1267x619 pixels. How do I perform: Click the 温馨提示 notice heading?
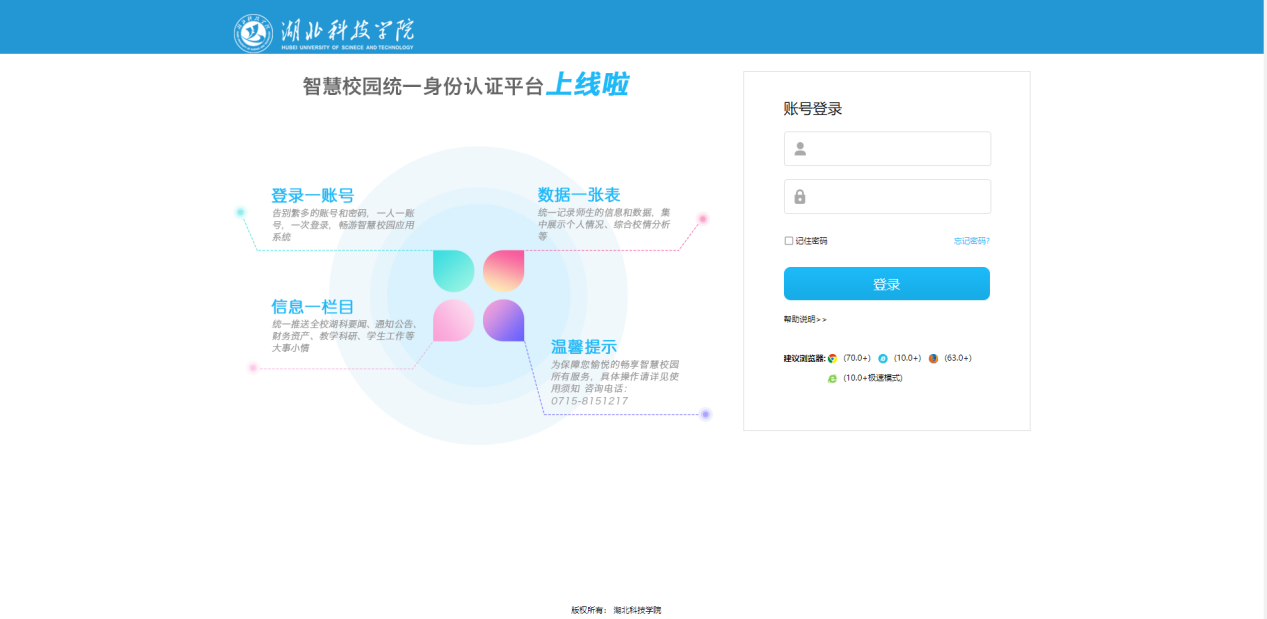[x=584, y=347]
